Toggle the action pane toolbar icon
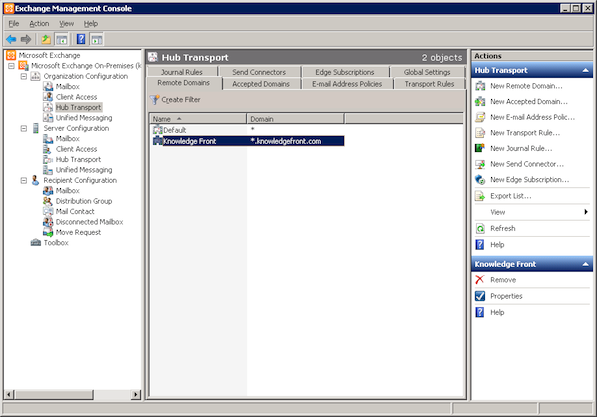 (96, 39)
